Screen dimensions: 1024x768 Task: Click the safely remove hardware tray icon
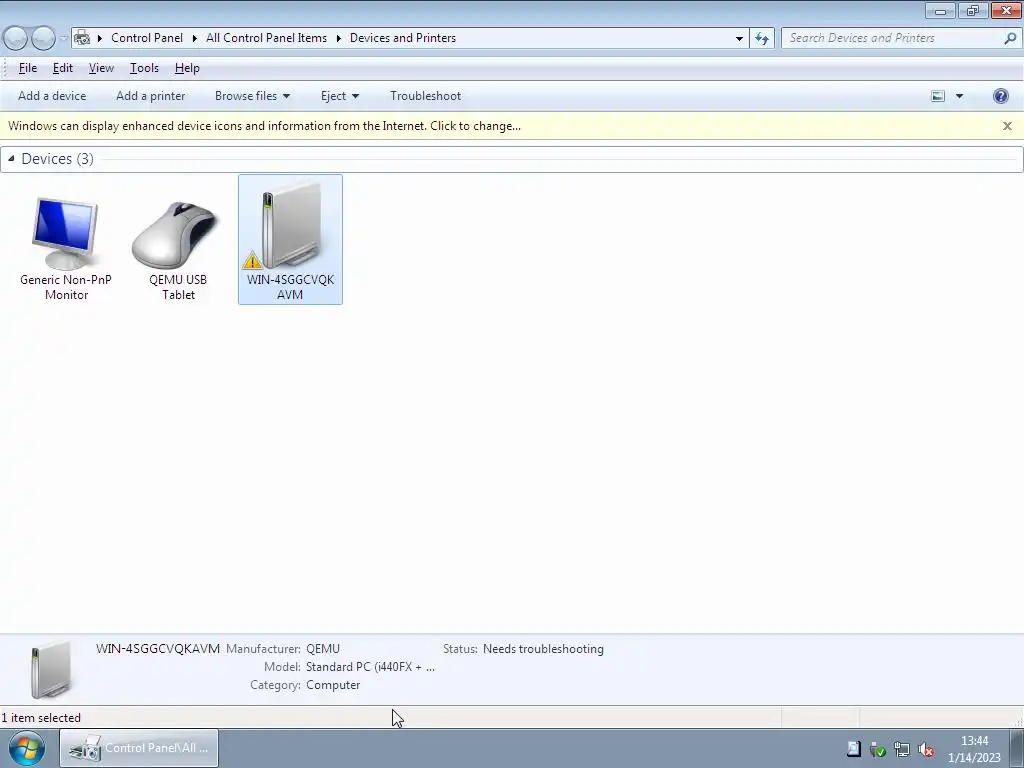(878, 750)
